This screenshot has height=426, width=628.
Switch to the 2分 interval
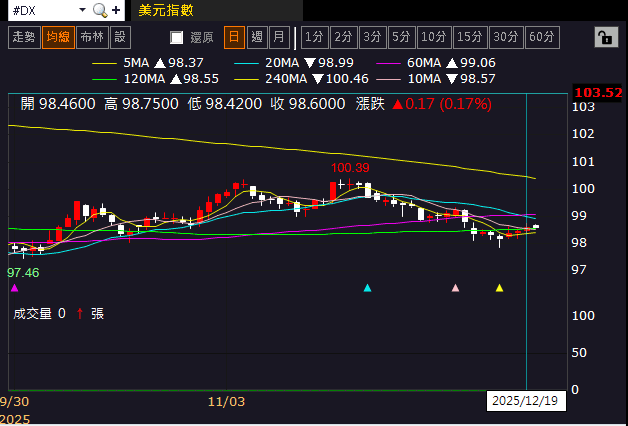point(344,37)
